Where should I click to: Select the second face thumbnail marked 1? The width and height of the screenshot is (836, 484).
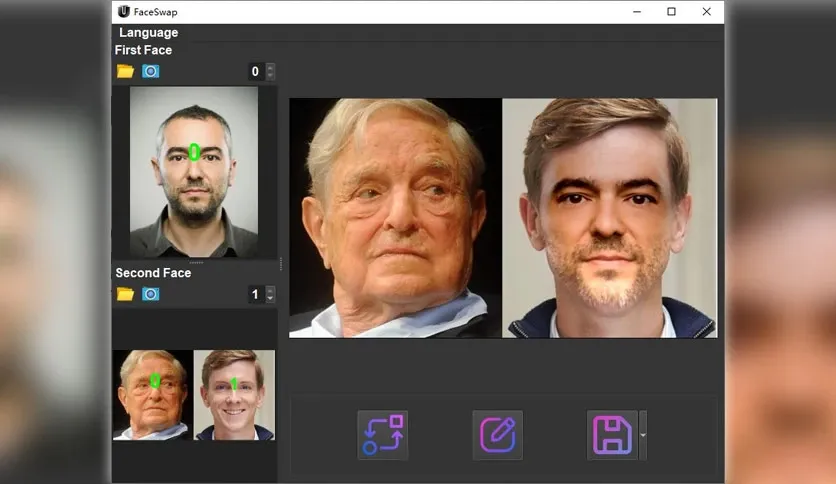tap(235, 395)
